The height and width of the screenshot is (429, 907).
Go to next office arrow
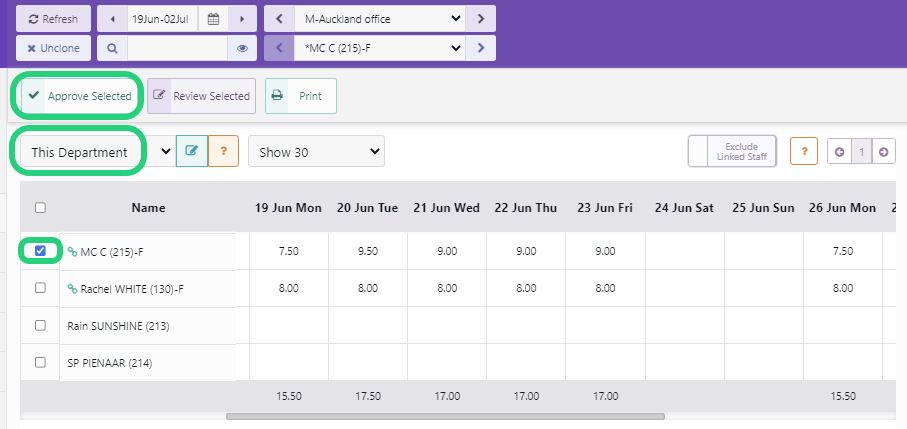[481, 19]
